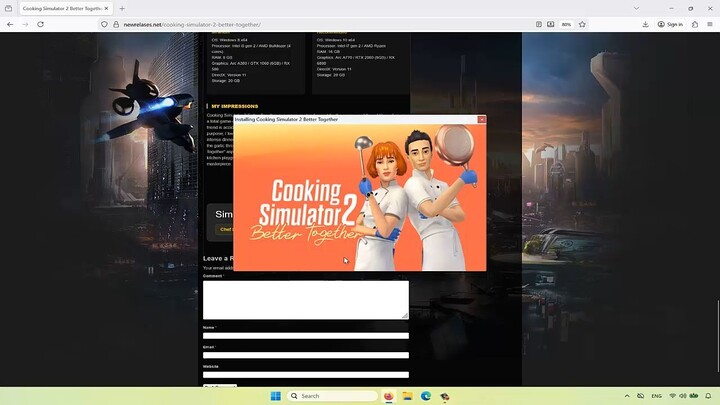
Task: Open the picture-in-picture address bar icon
Action: [551, 24]
